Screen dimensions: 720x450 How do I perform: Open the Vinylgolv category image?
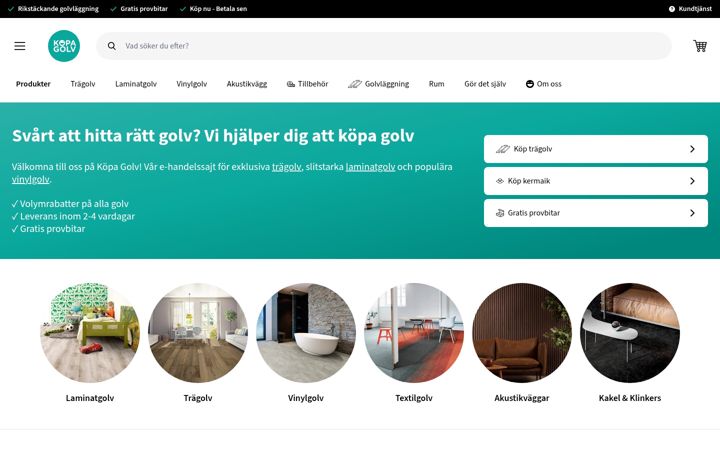306,332
